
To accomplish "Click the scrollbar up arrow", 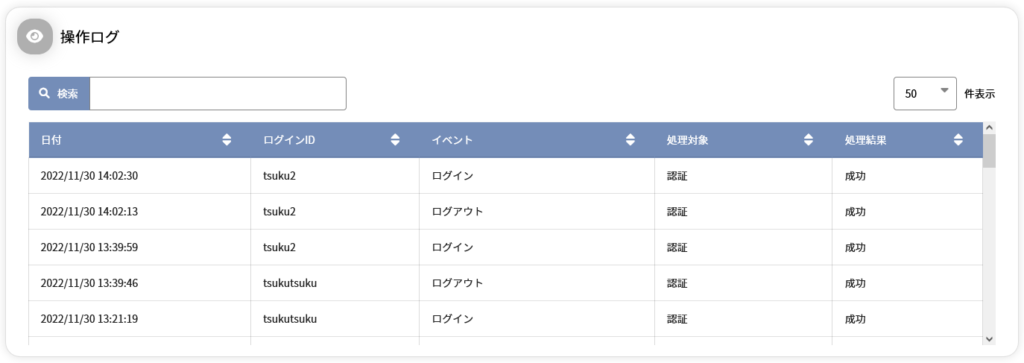I will pyautogui.click(x=989, y=128).
